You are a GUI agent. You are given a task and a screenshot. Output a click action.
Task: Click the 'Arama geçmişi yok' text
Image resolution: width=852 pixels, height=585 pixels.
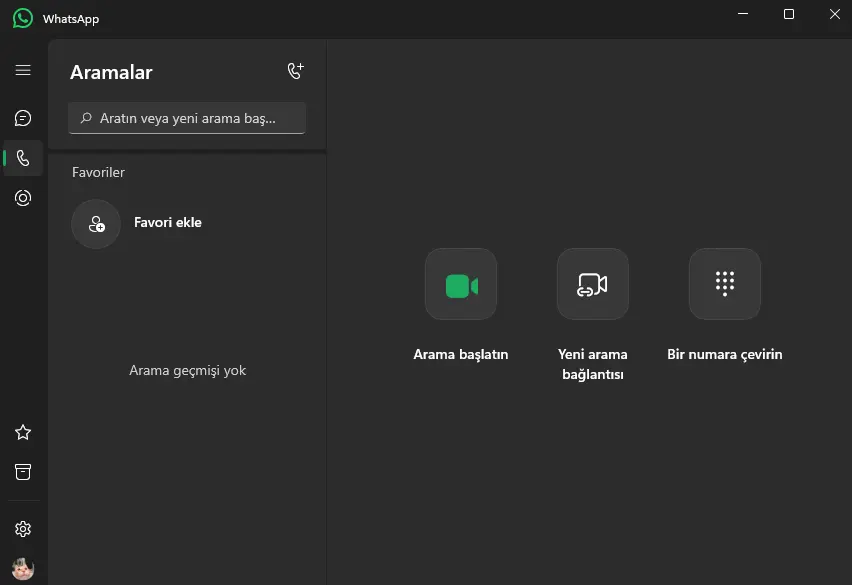coord(187,370)
